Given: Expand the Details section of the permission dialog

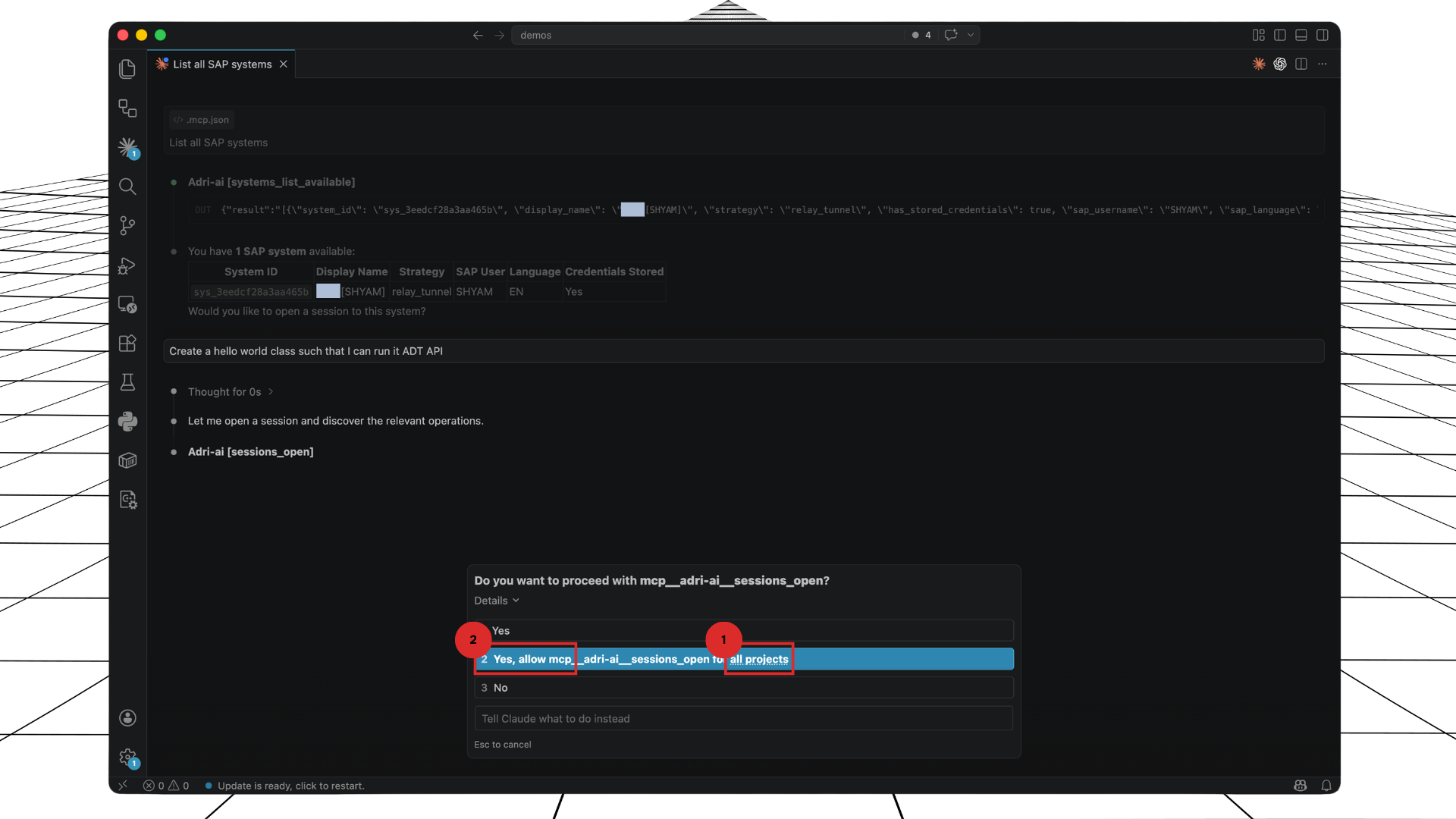Looking at the screenshot, I should 496,600.
